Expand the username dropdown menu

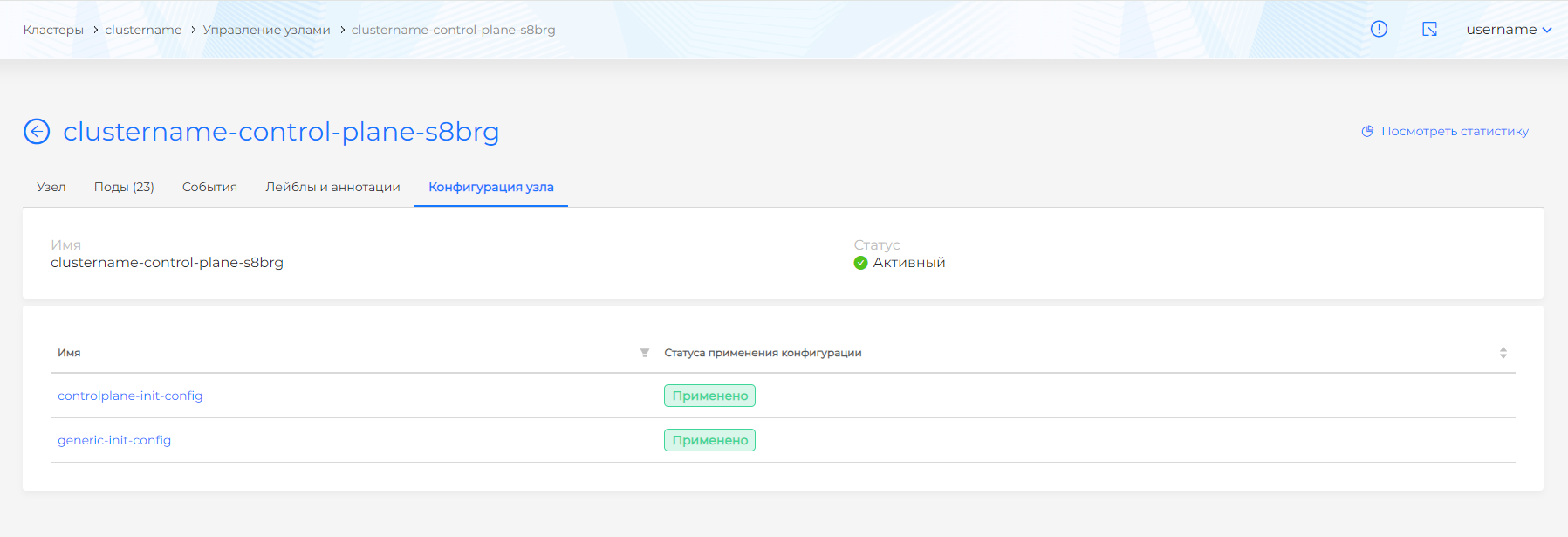[x=1508, y=30]
